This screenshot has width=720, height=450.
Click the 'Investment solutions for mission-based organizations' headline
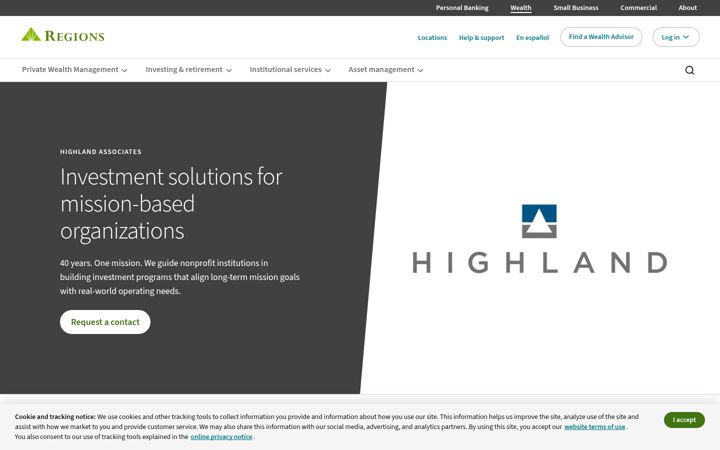pos(171,203)
